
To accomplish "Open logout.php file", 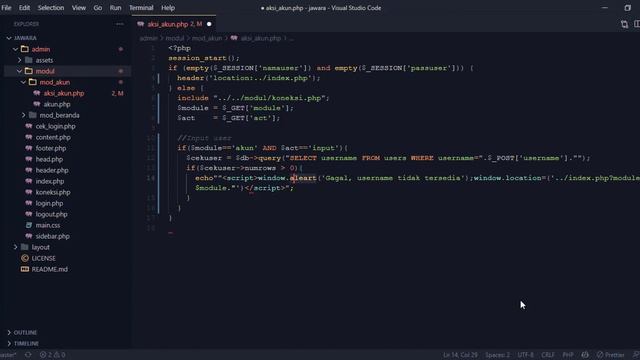I will 51,214.
